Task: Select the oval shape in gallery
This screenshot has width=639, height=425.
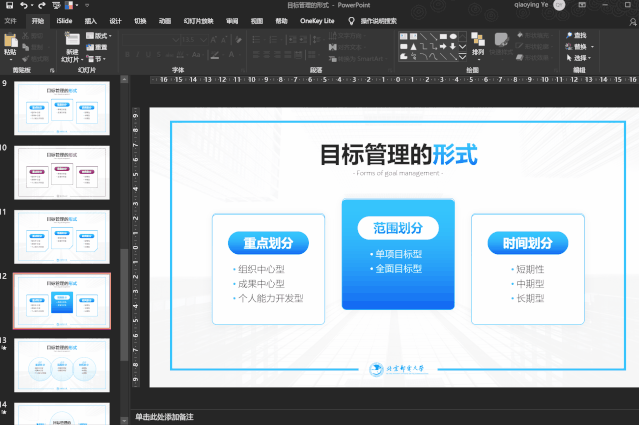Action: [453, 36]
